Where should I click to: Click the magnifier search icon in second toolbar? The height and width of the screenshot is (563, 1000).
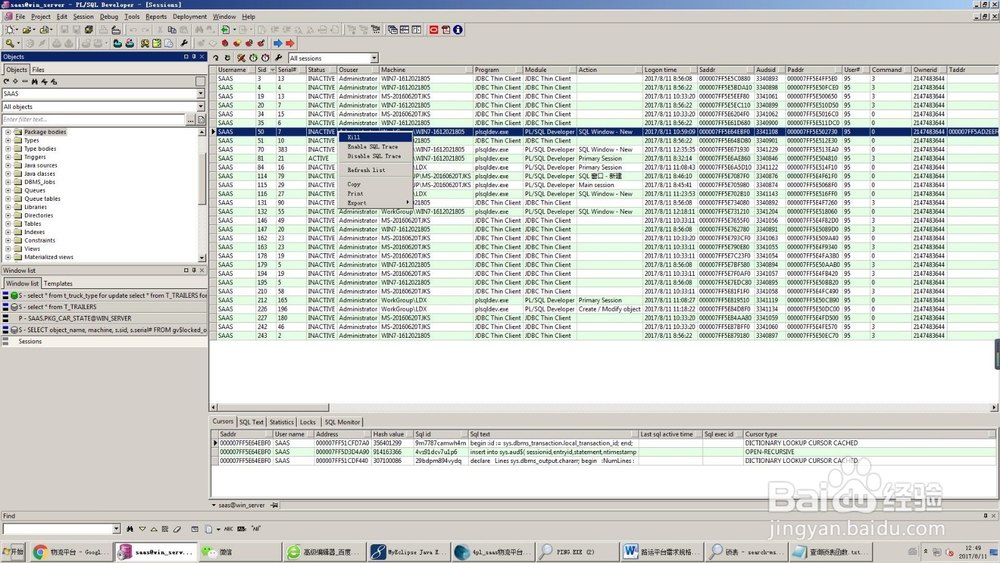(x=10, y=43)
